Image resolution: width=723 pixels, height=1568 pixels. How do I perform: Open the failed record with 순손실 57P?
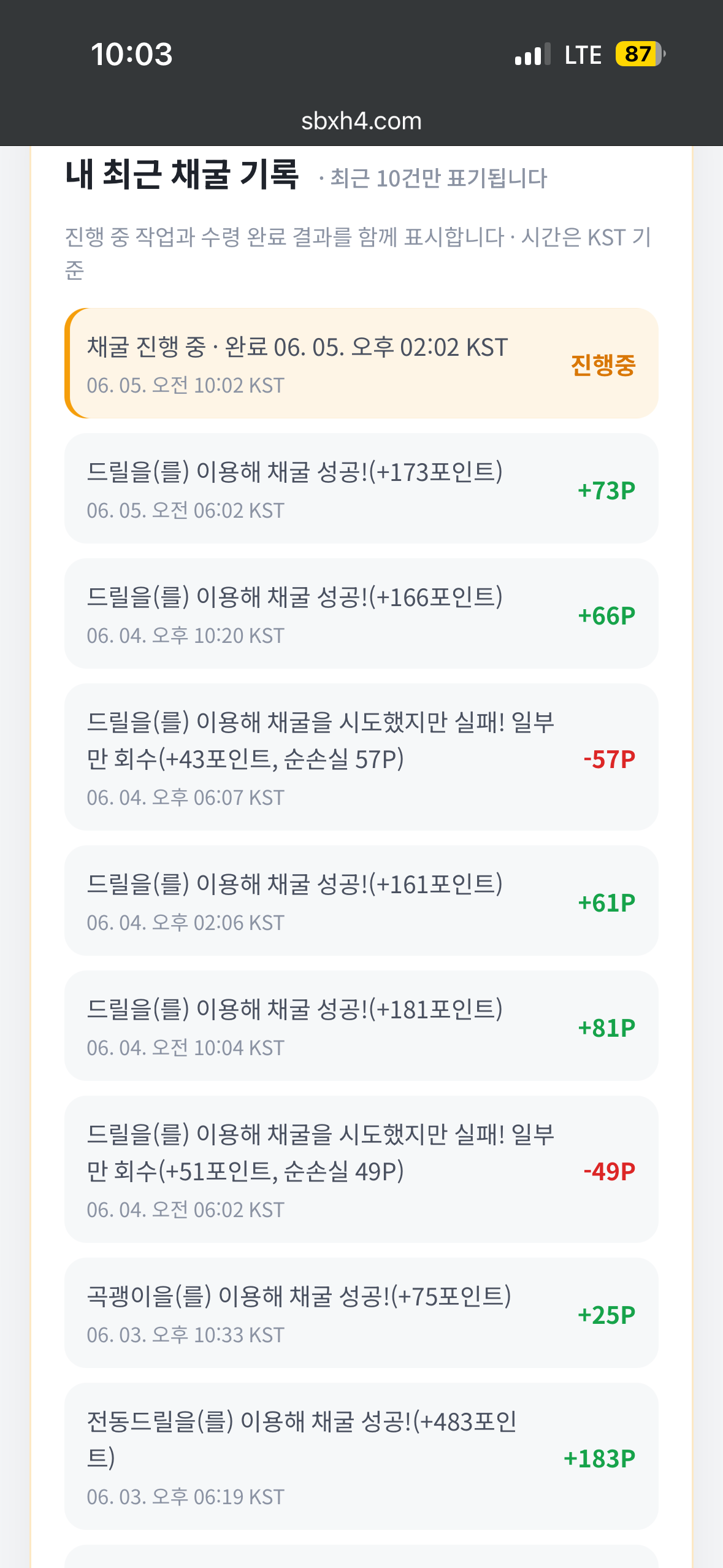point(361,757)
